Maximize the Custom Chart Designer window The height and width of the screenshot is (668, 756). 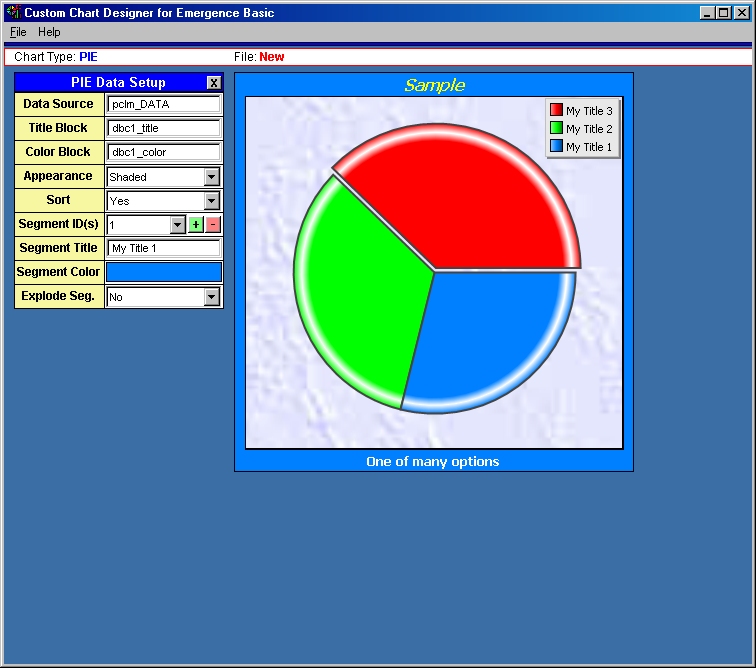pos(723,13)
